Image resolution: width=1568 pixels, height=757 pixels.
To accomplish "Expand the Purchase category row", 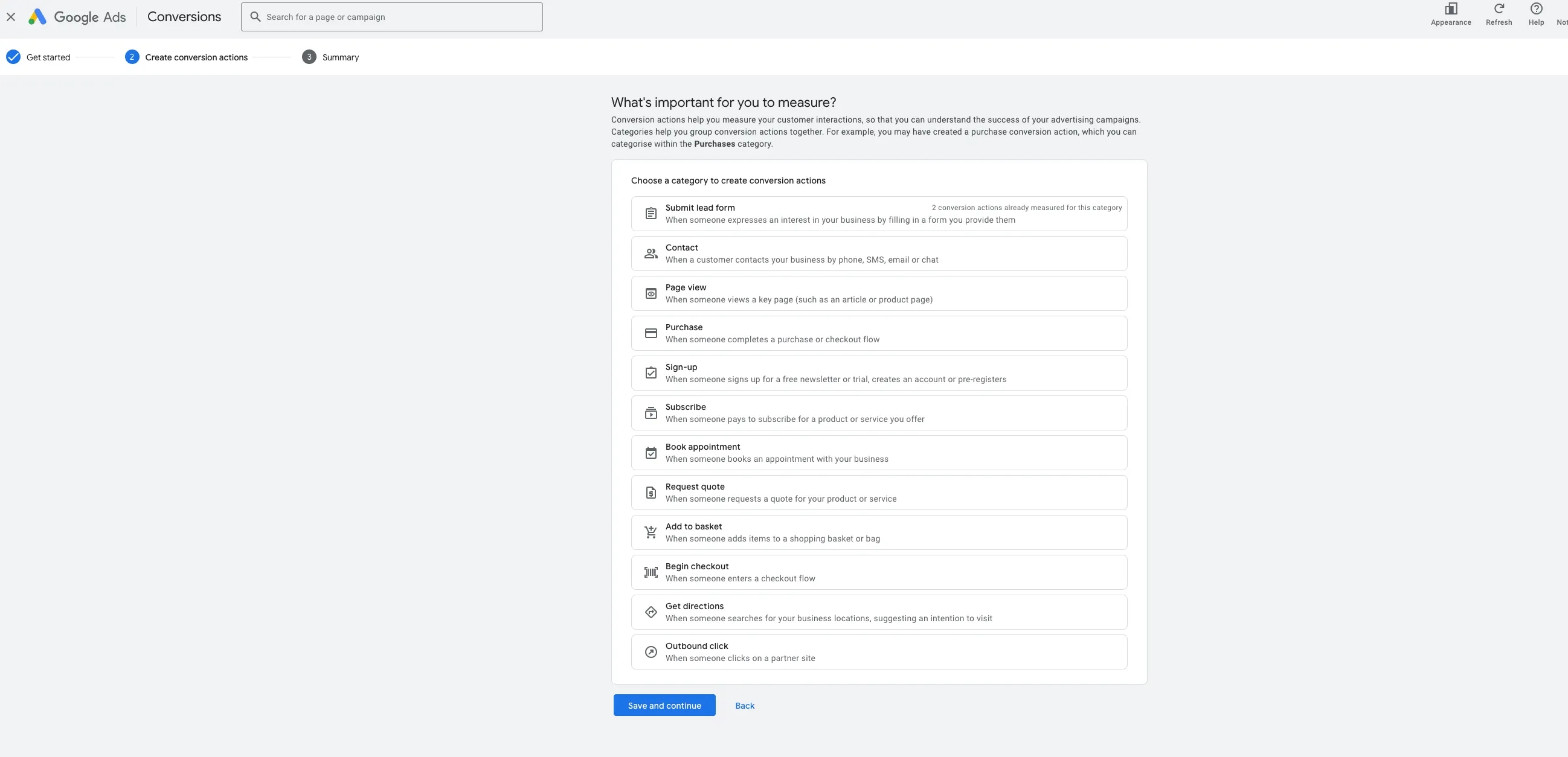I will [879, 333].
